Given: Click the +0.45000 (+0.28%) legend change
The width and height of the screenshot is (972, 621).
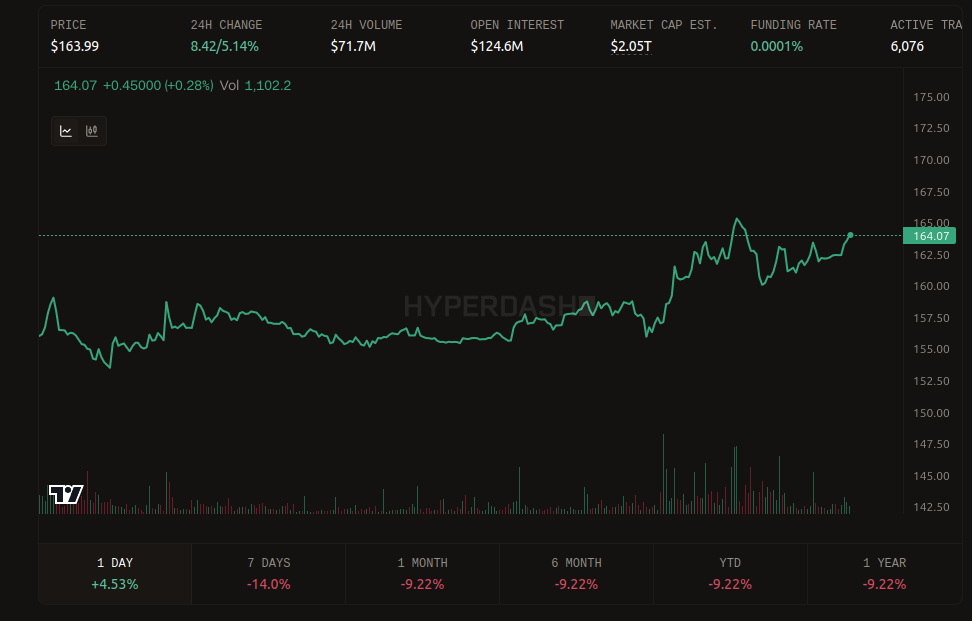Looking at the screenshot, I should pyautogui.click(x=158, y=86).
